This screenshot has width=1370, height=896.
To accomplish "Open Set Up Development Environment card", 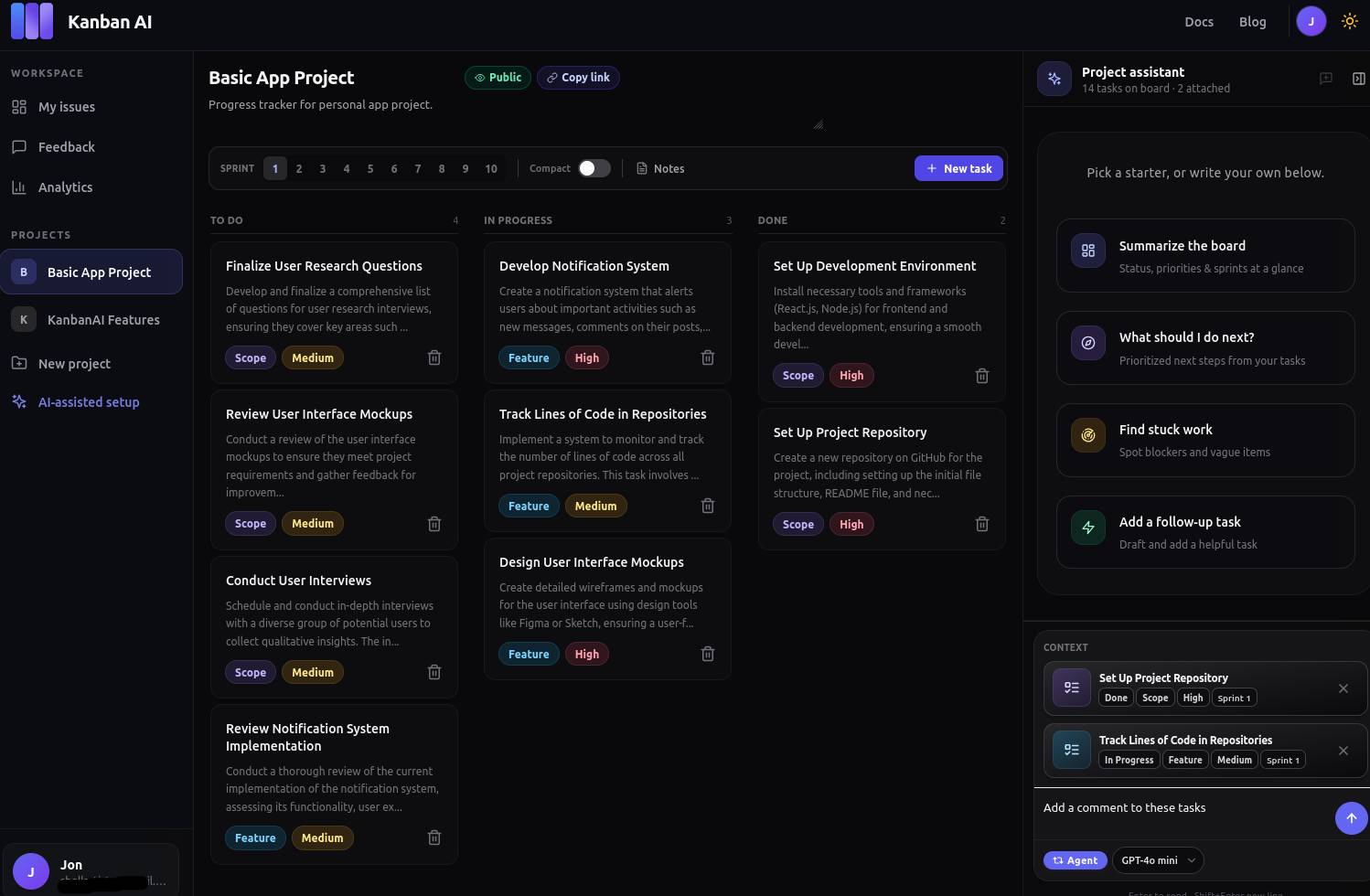I will click(882, 321).
